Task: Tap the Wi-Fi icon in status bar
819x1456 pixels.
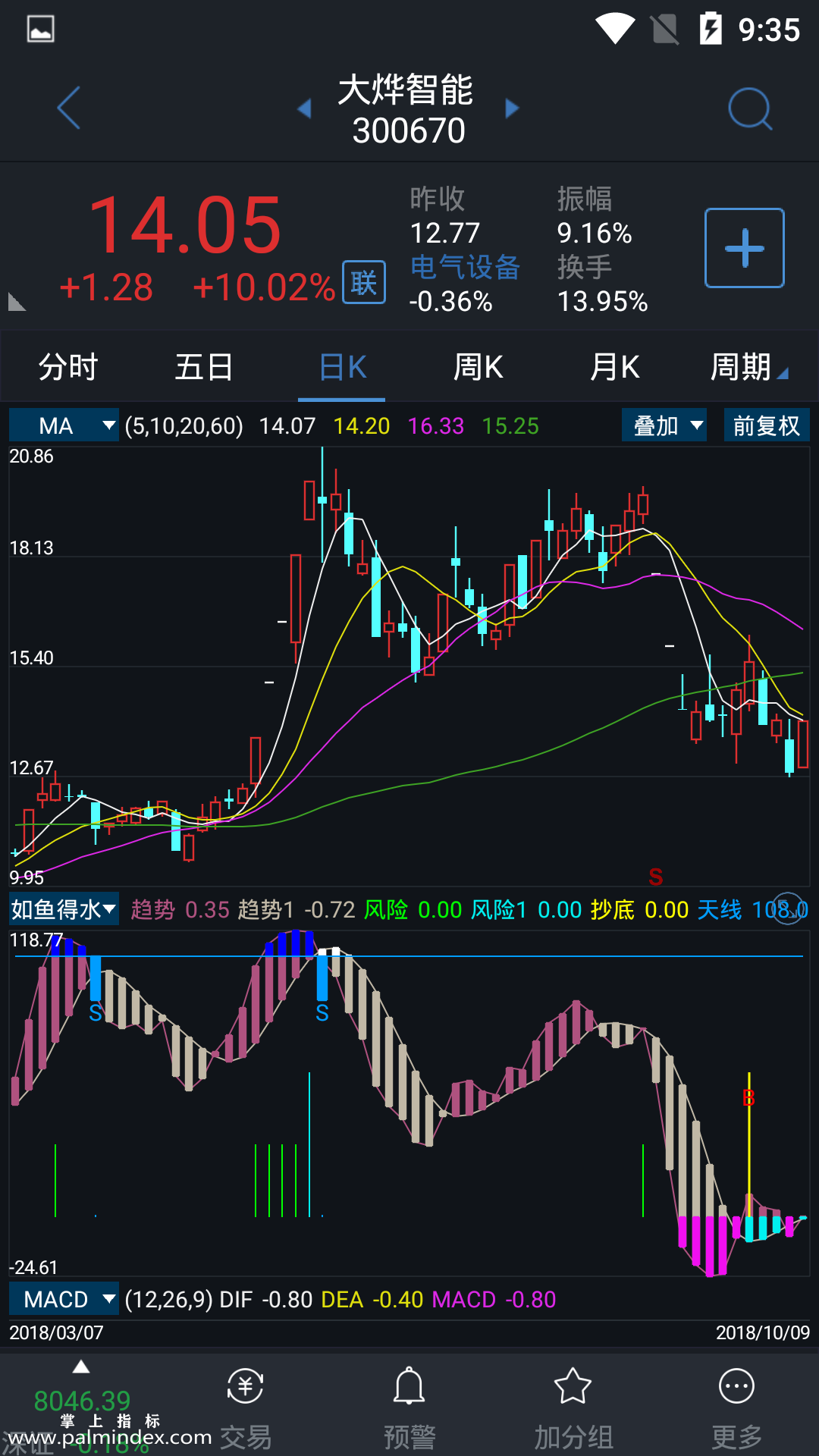Action: click(614, 29)
